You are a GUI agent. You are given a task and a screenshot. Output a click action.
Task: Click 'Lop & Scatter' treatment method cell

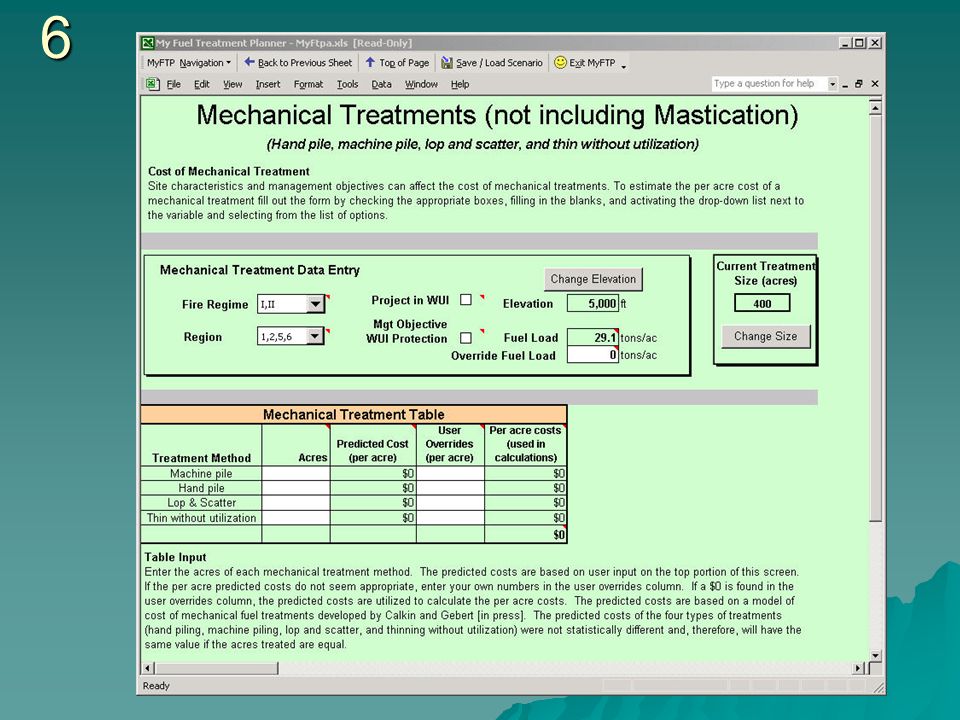201,503
